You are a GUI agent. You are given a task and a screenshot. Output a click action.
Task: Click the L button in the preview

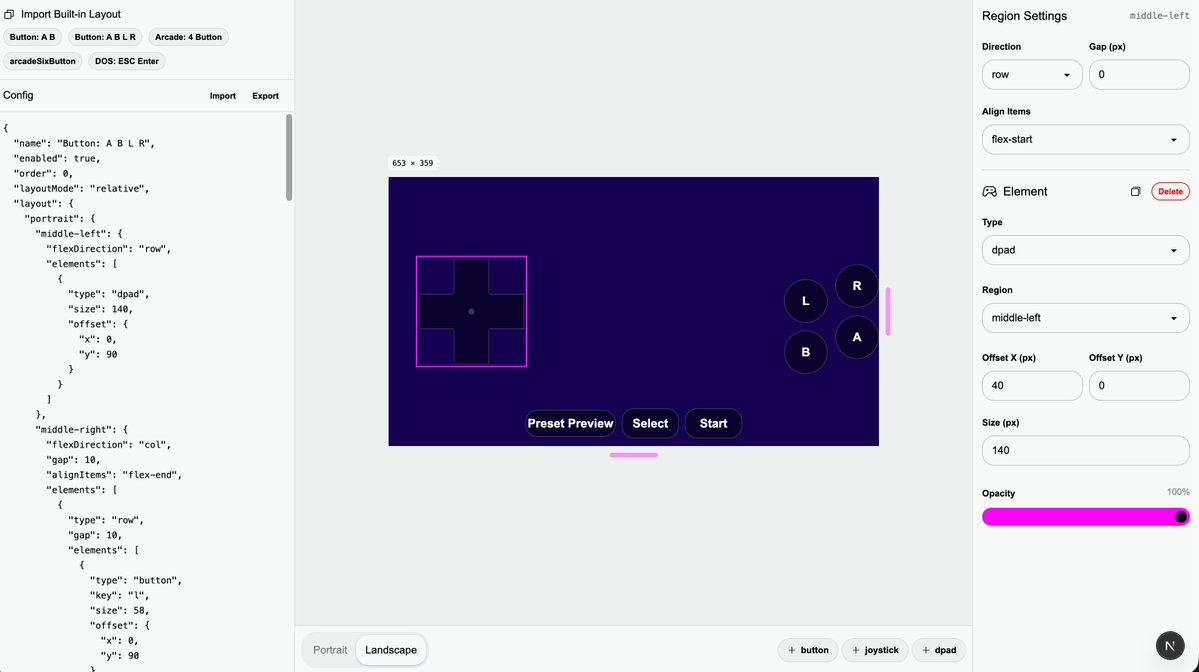(x=805, y=301)
